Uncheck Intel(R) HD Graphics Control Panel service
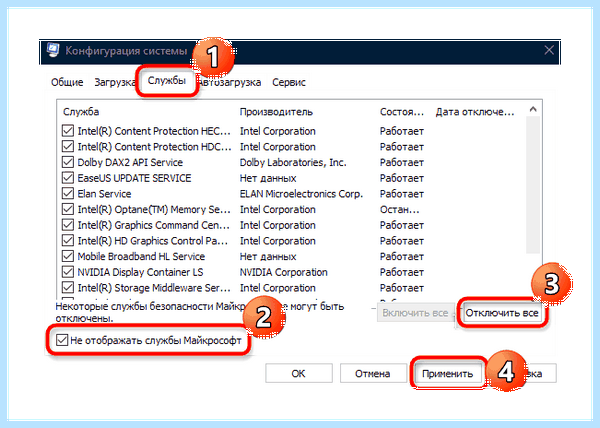 tap(68, 241)
